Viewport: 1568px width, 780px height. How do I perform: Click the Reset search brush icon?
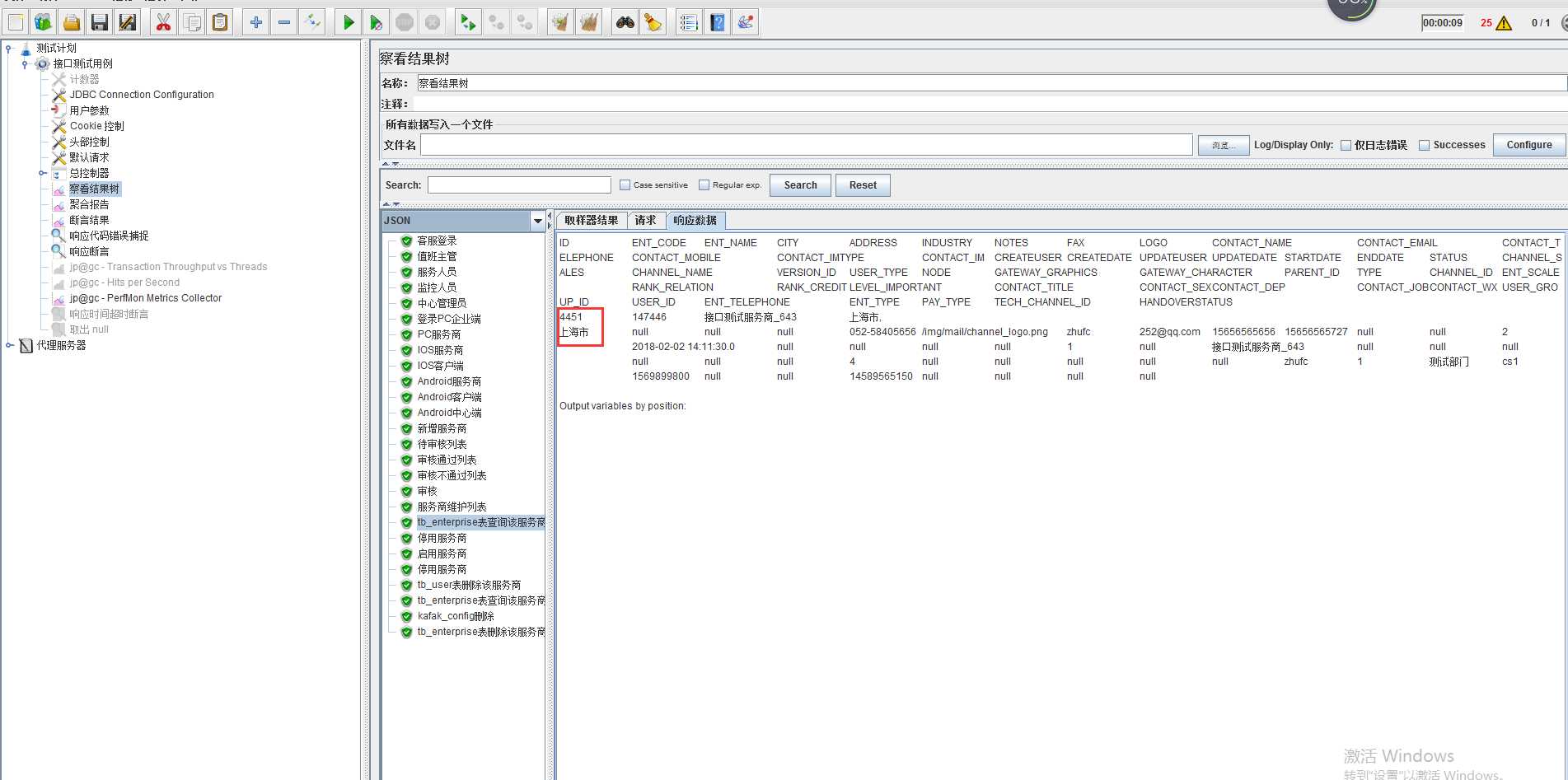[653, 22]
